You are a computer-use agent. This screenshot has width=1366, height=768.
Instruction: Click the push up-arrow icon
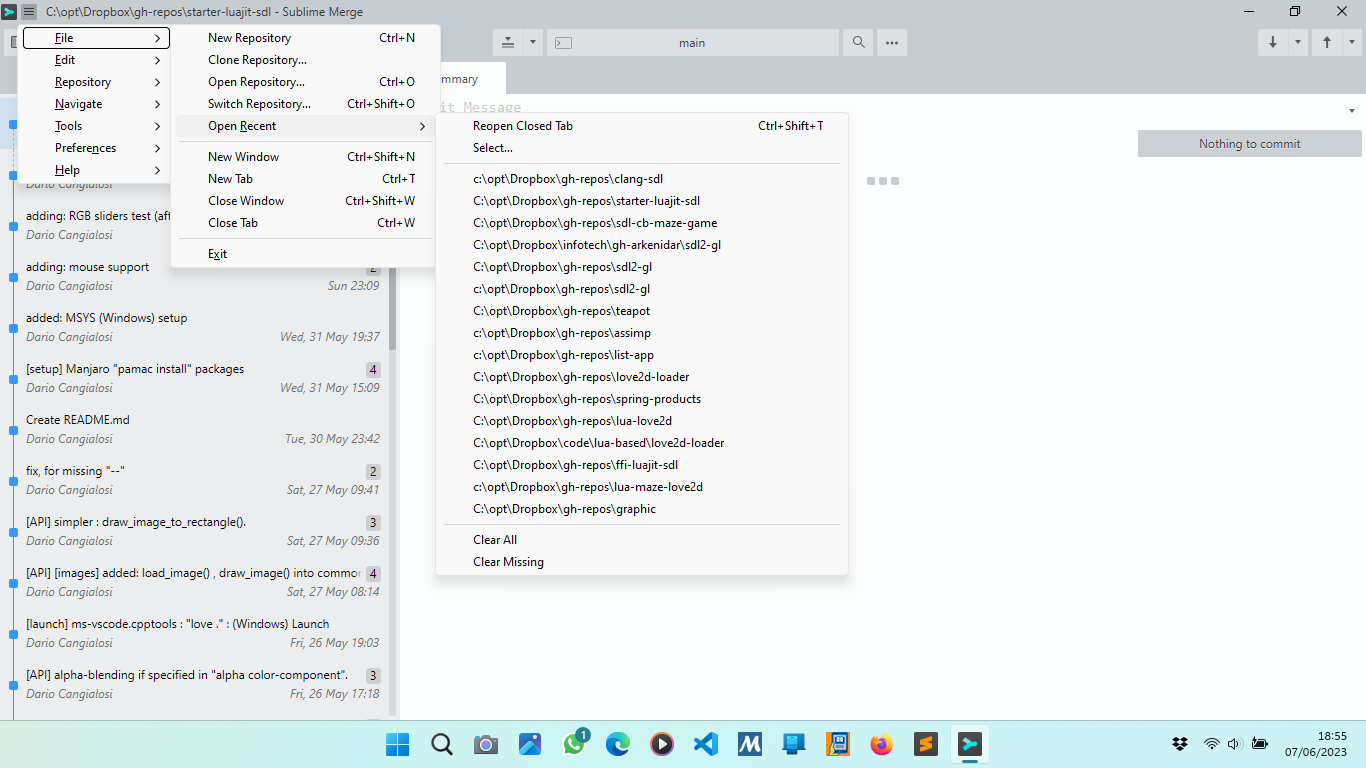1327,43
